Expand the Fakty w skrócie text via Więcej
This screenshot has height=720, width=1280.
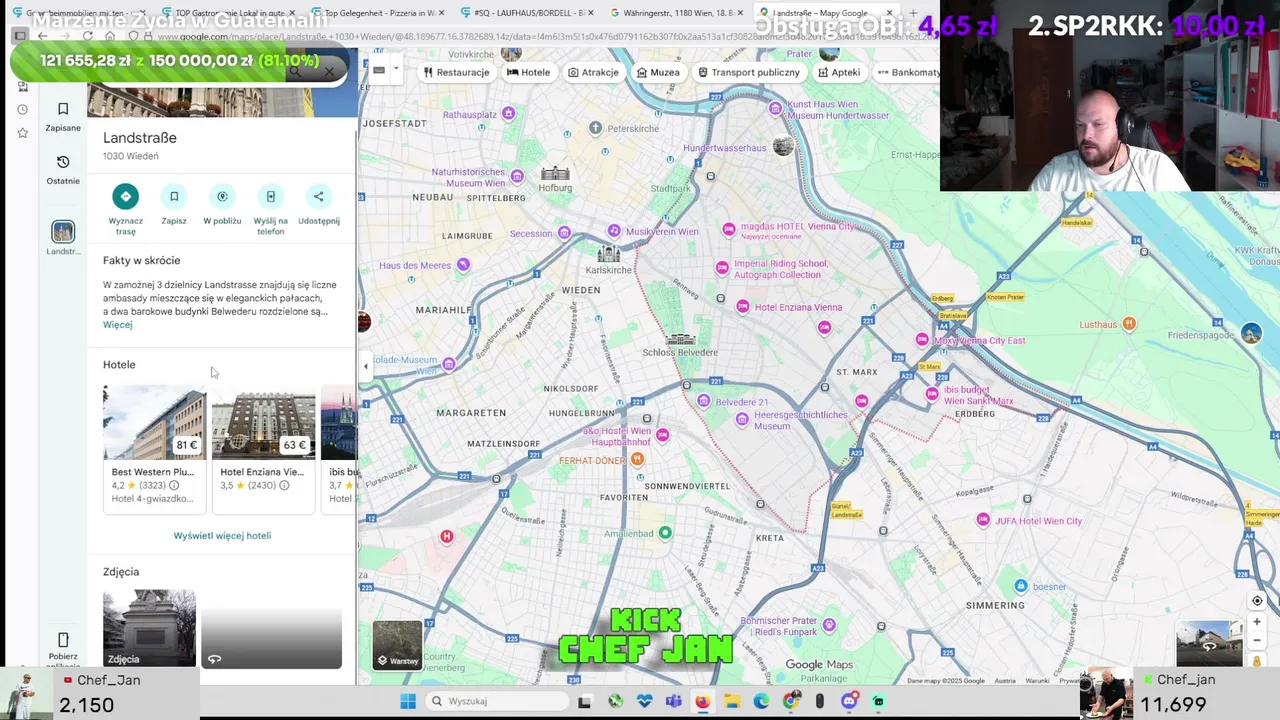pyautogui.click(x=117, y=325)
